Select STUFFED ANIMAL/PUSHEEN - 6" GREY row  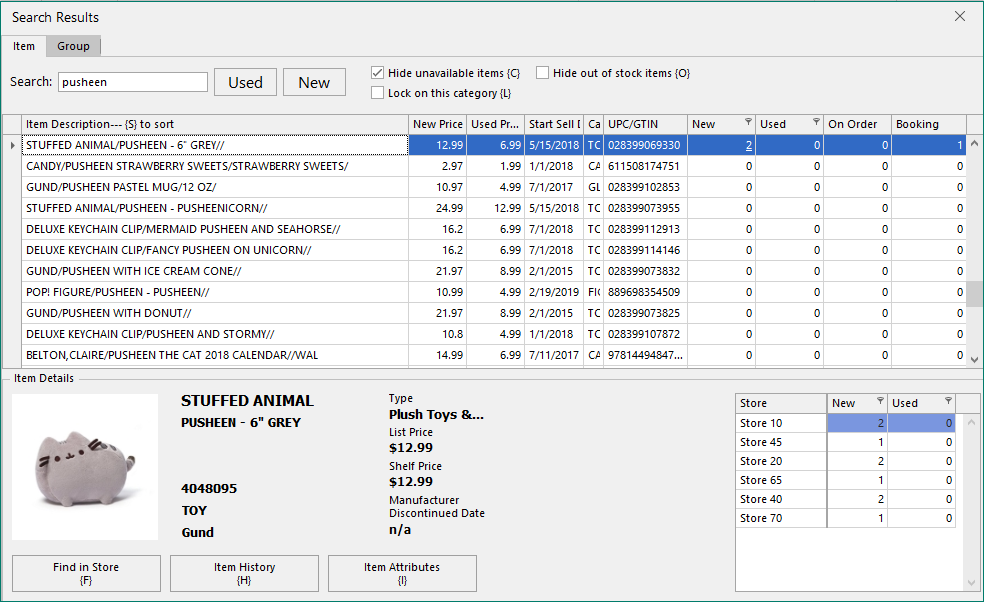pos(494,145)
